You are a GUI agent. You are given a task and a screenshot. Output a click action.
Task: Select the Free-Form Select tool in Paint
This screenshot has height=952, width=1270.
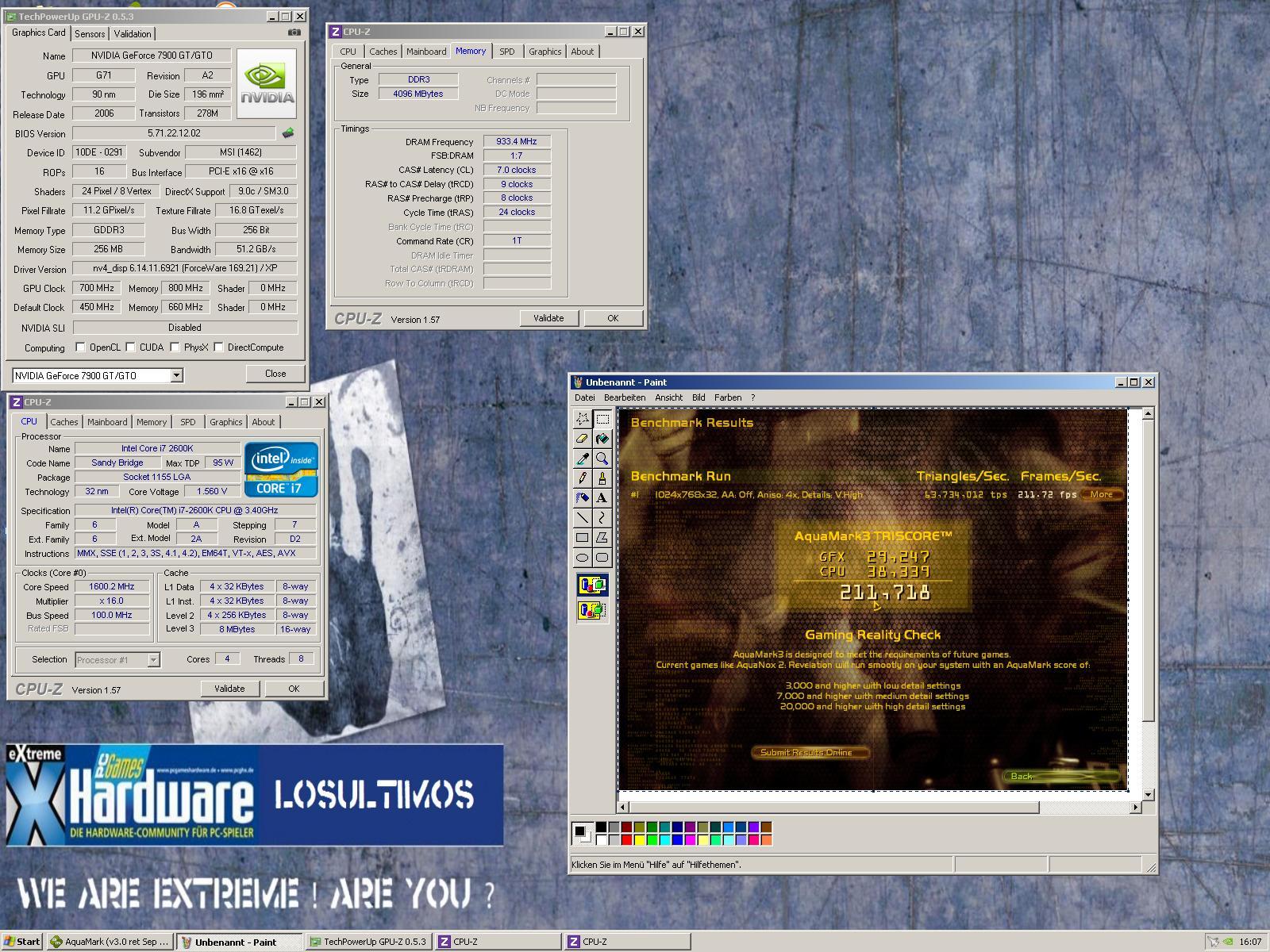click(x=583, y=419)
